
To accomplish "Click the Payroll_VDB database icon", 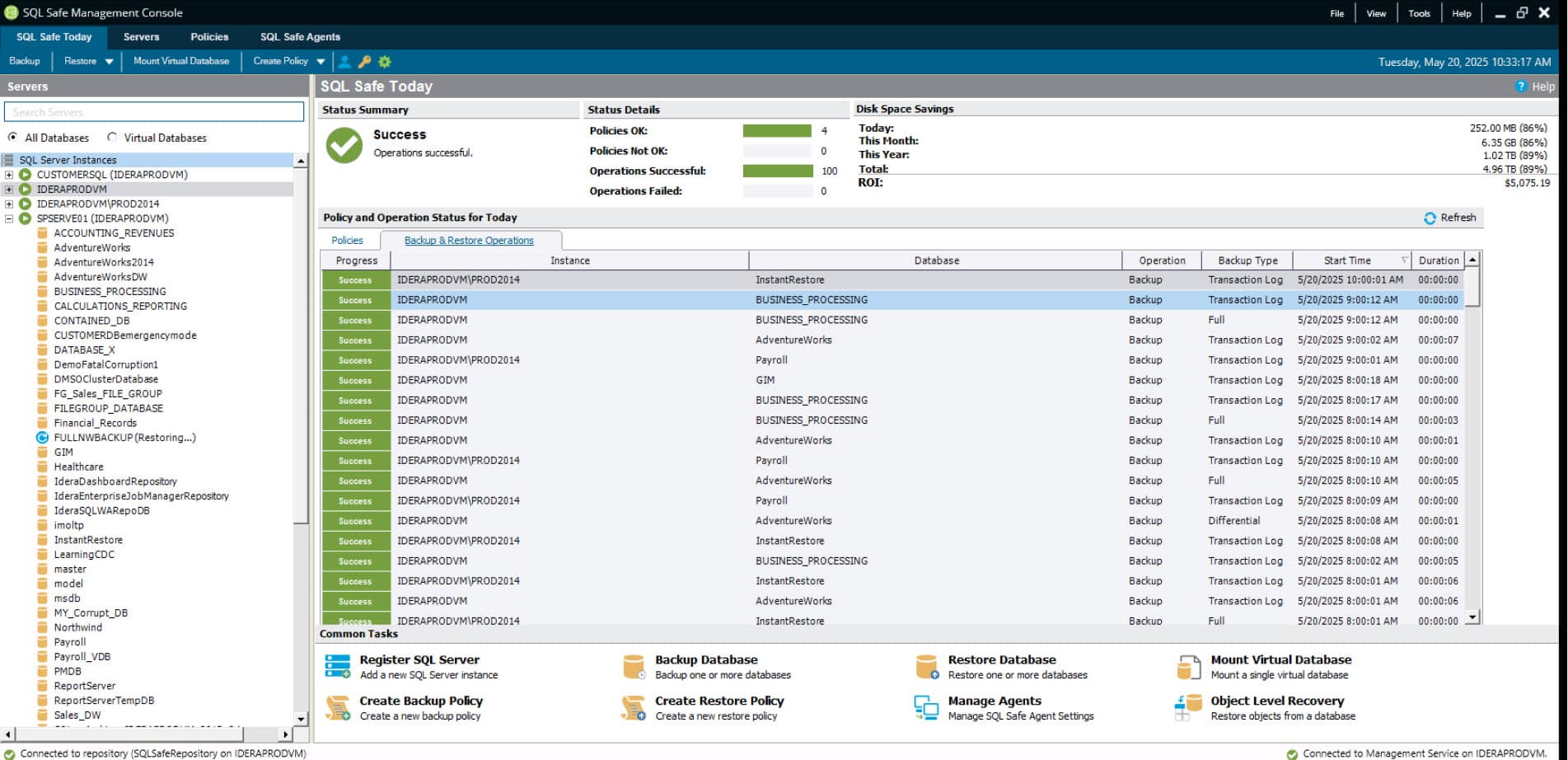I will point(43,657).
